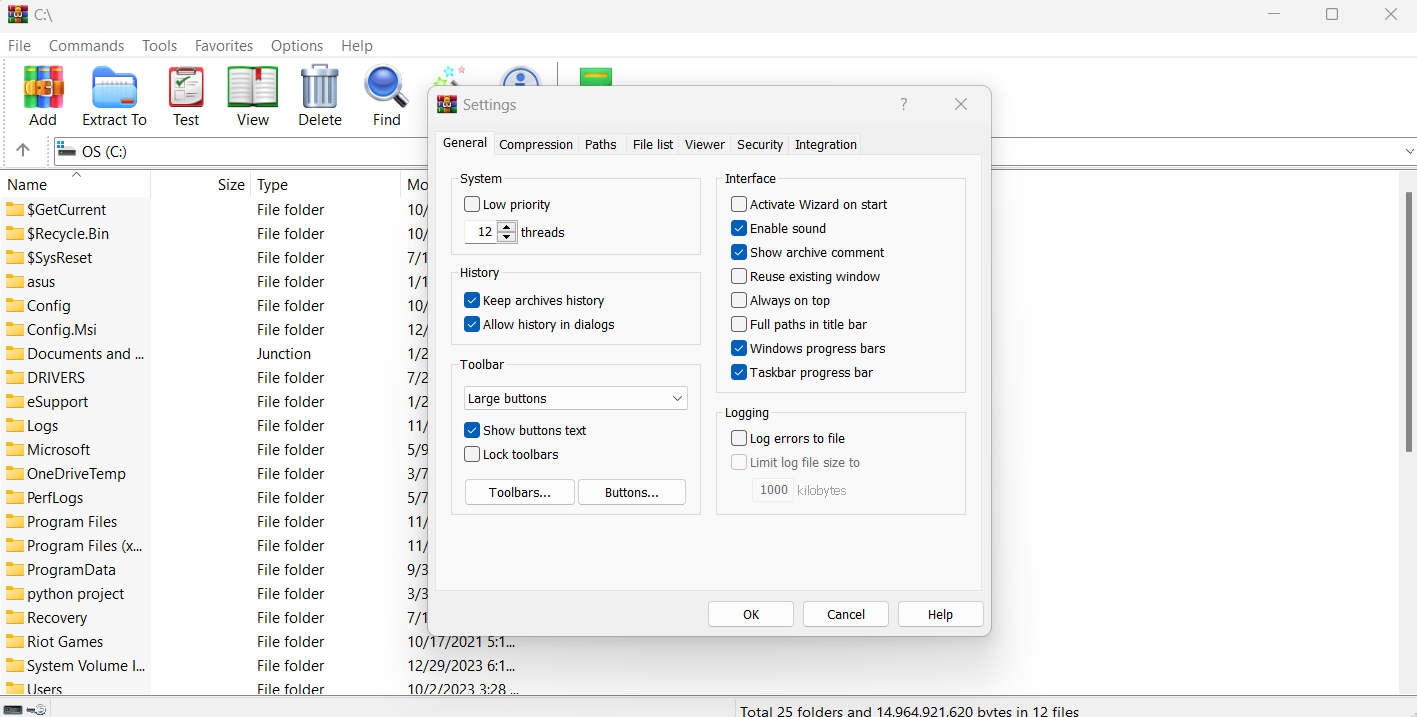Screen dimensions: 1417x717
Task: Open the View toolbar icon
Action: (251, 88)
